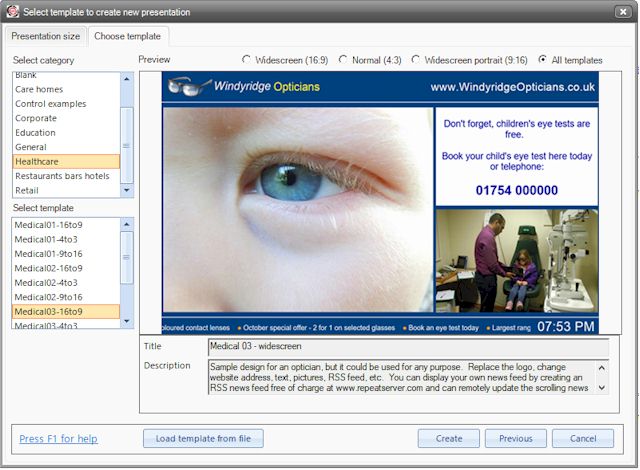Select template Medical02-16to9

point(66,268)
